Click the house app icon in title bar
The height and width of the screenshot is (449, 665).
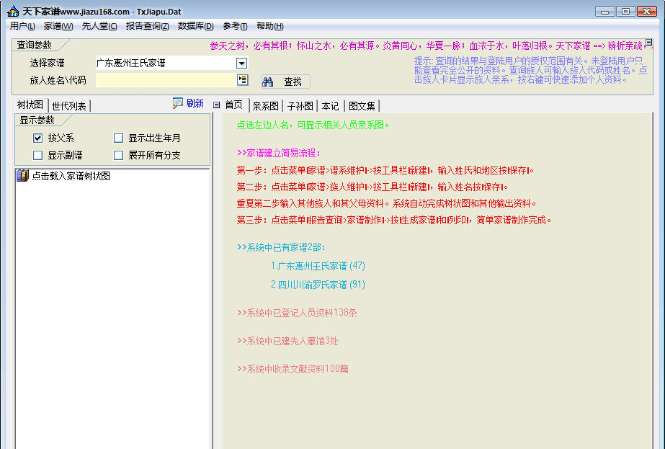[13, 11]
